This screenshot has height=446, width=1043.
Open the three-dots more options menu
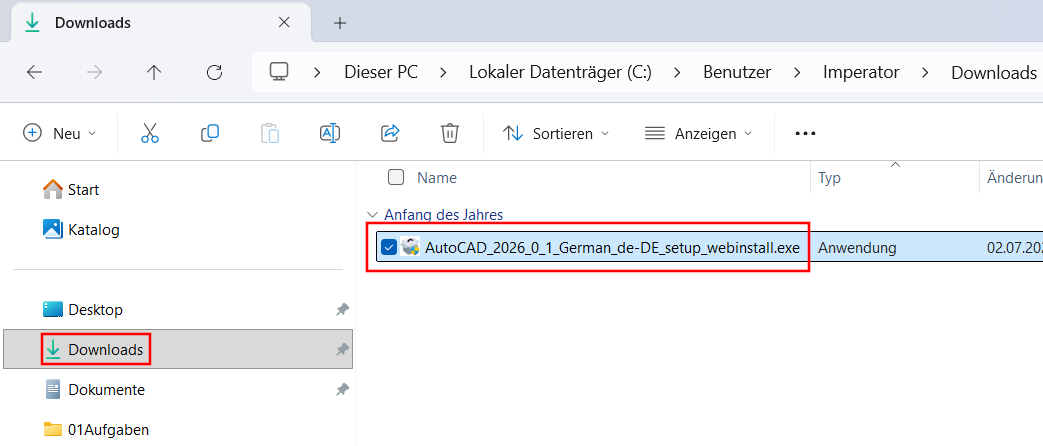805,133
